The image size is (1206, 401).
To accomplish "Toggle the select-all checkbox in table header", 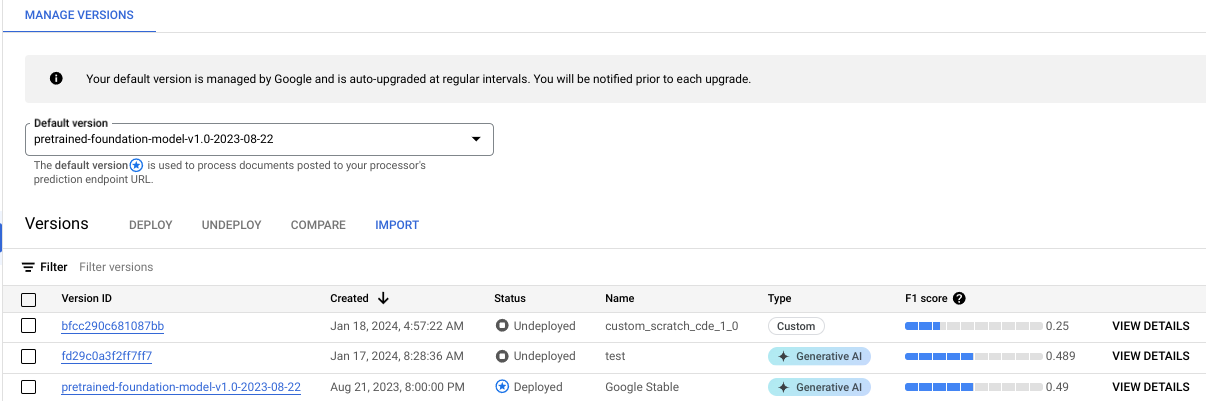I will pos(29,299).
